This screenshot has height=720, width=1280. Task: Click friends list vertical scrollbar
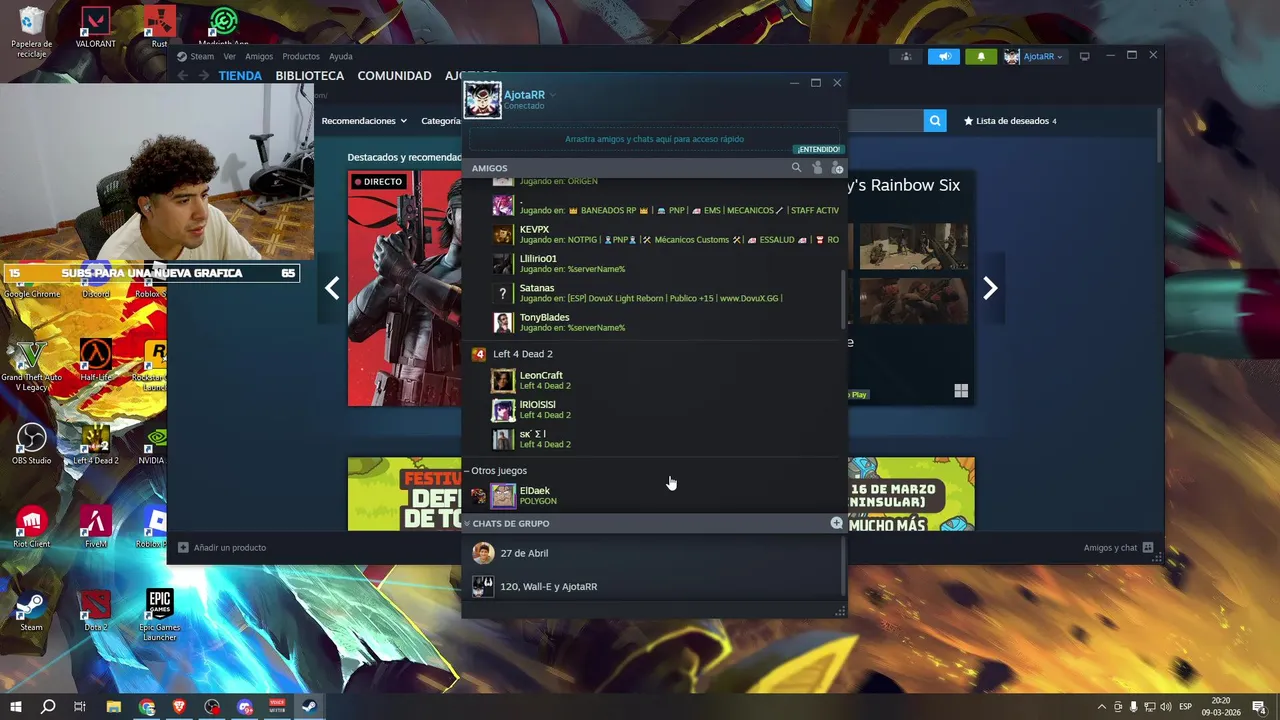845,300
